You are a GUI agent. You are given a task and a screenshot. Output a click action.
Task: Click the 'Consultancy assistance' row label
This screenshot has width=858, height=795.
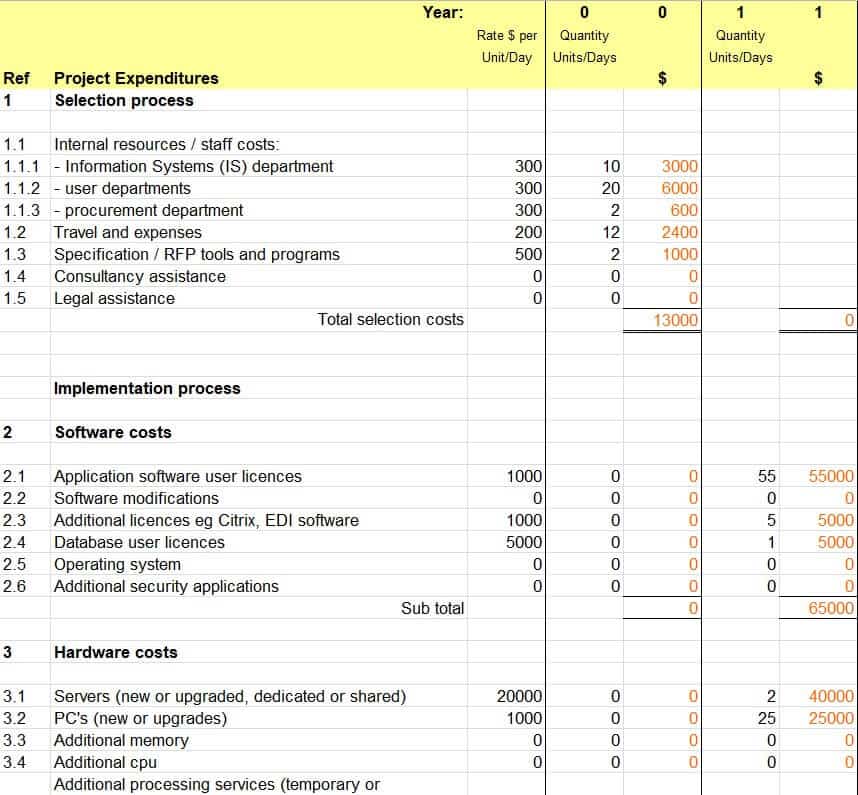140,276
